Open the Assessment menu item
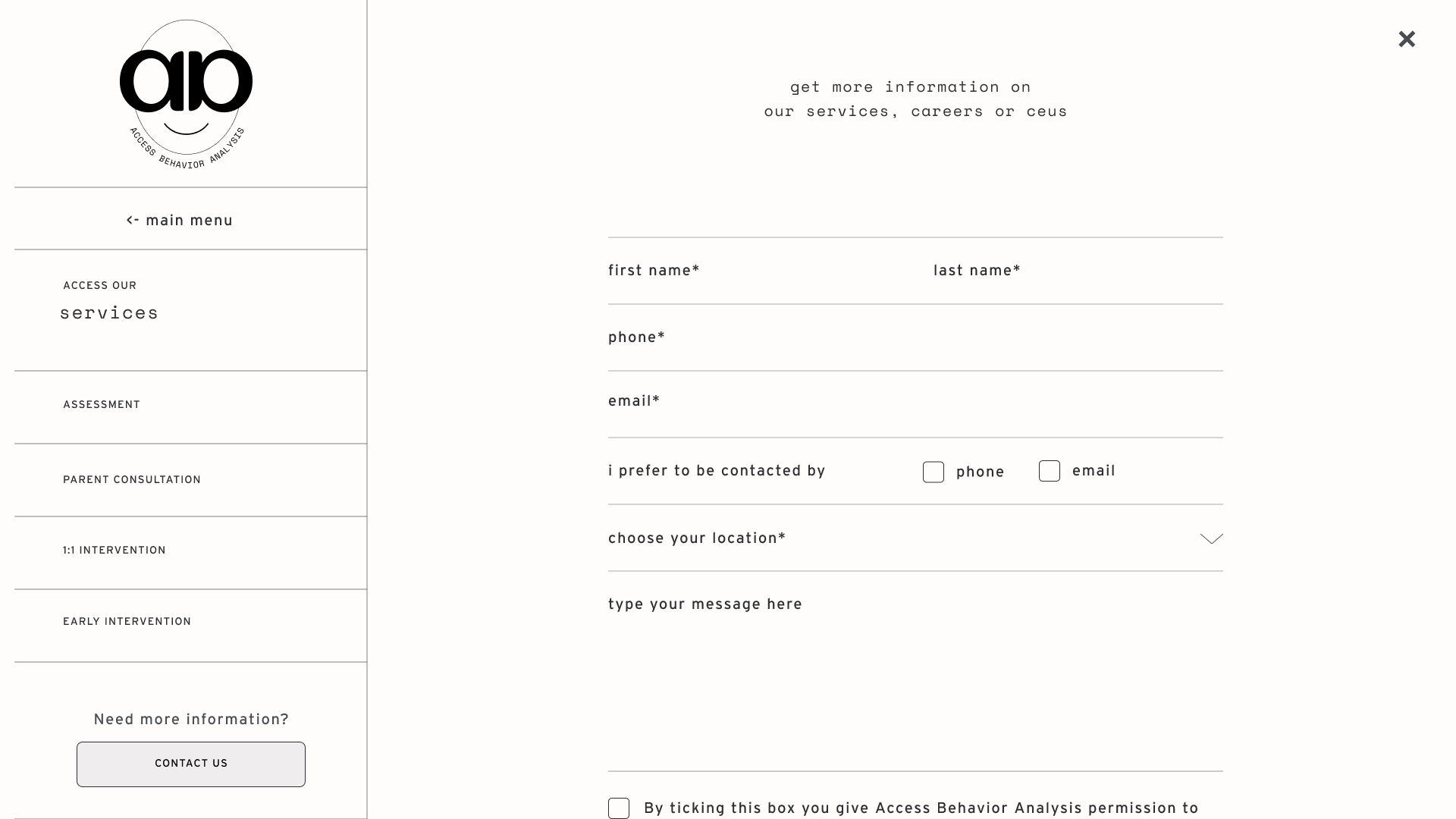1456x819 pixels. pyautogui.click(x=102, y=405)
